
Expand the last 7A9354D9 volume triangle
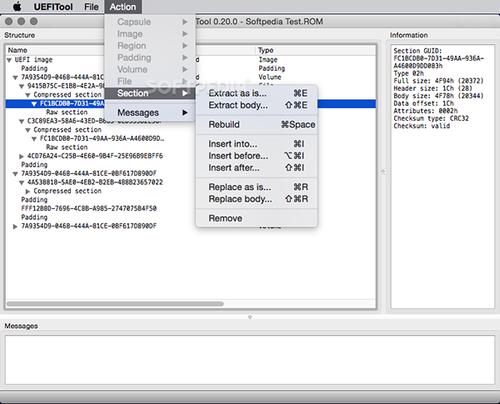[x=15, y=226]
